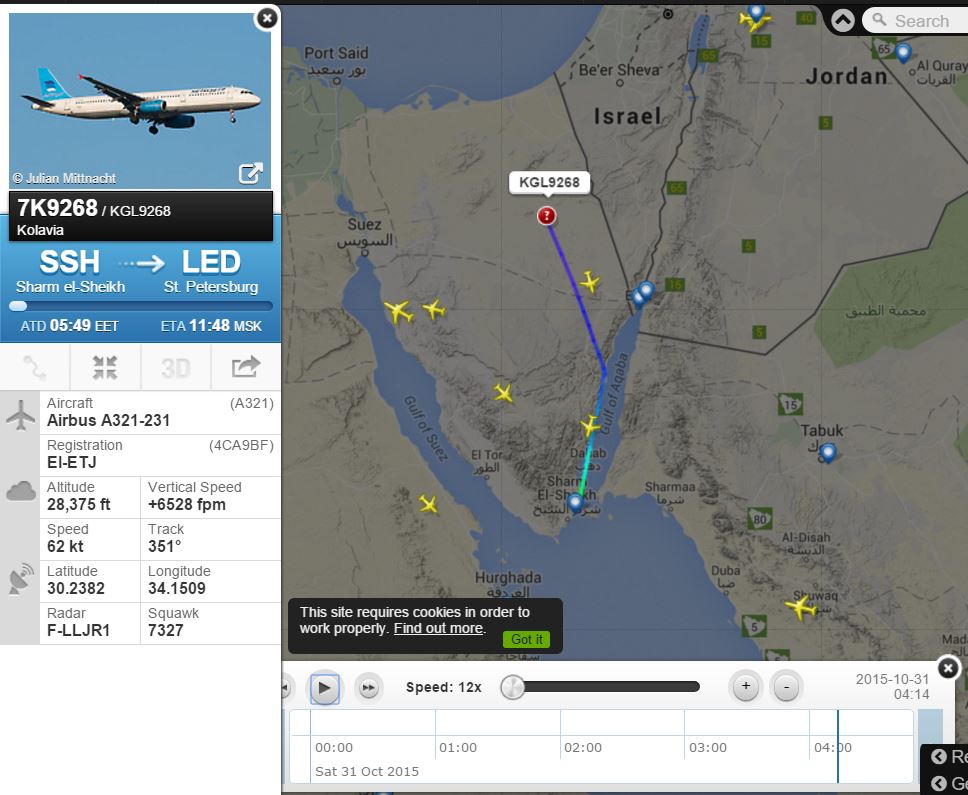Toggle the collapse arrows follow icon
Image resolution: width=968 pixels, height=795 pixels.
point(105,367)
